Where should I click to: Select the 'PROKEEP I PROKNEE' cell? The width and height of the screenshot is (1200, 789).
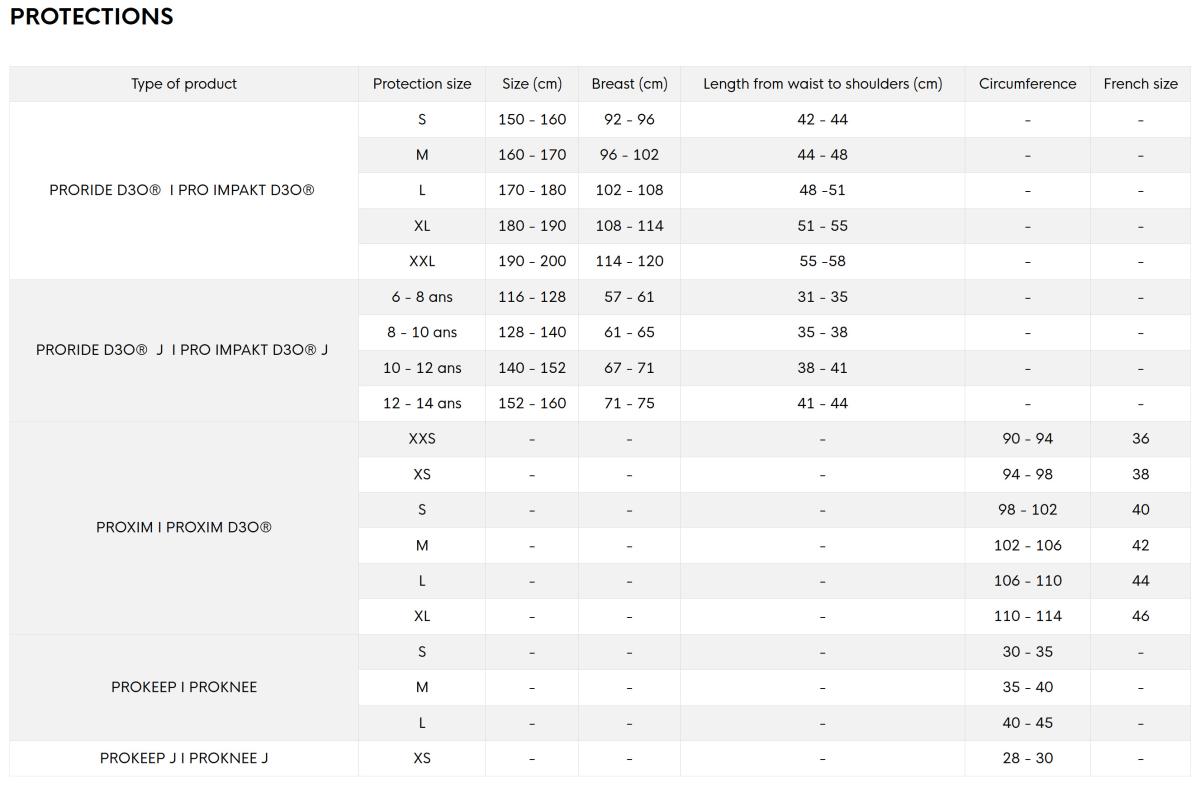tap(184, 687)
